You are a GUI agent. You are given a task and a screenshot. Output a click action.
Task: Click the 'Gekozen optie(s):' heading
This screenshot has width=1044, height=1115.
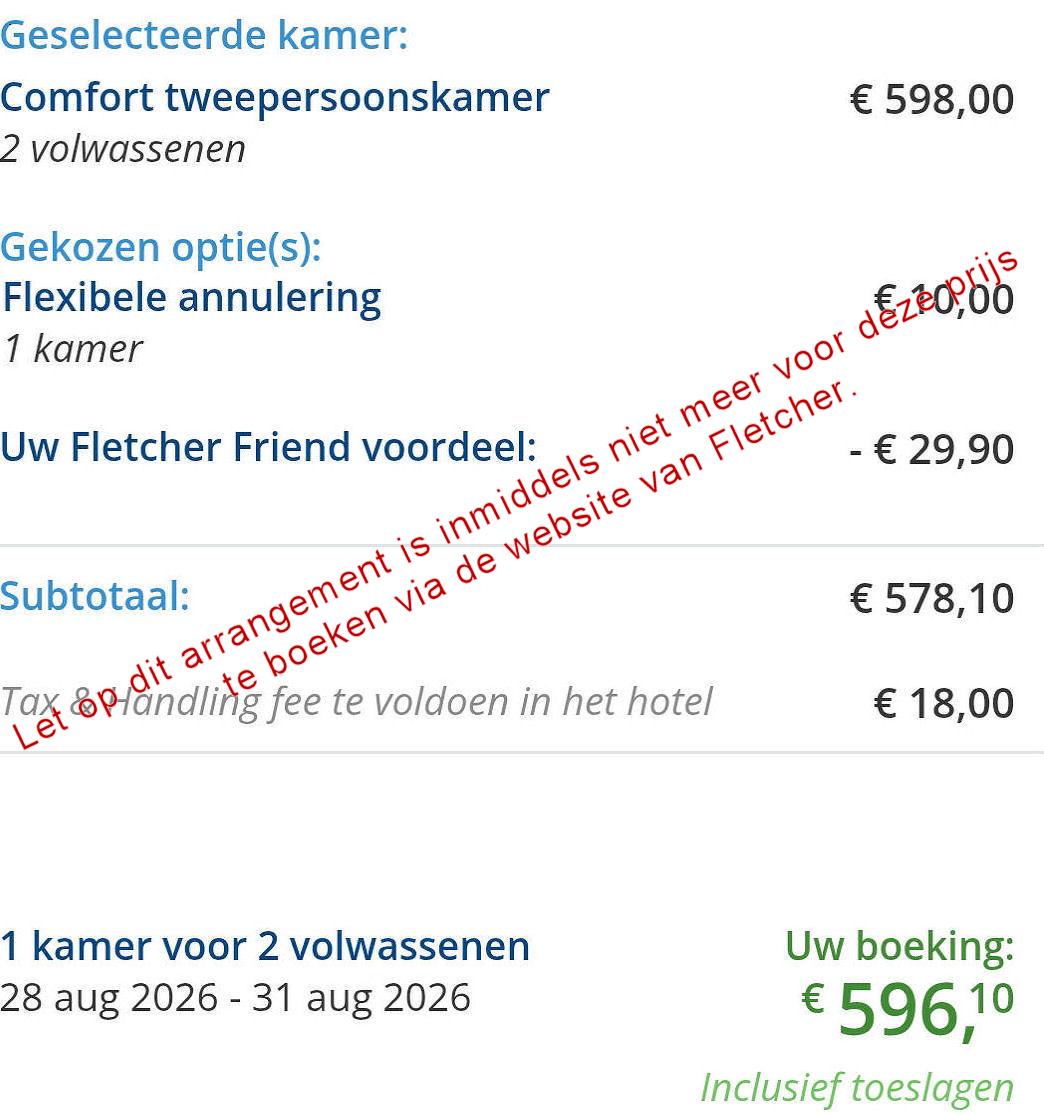coord(161,246)
